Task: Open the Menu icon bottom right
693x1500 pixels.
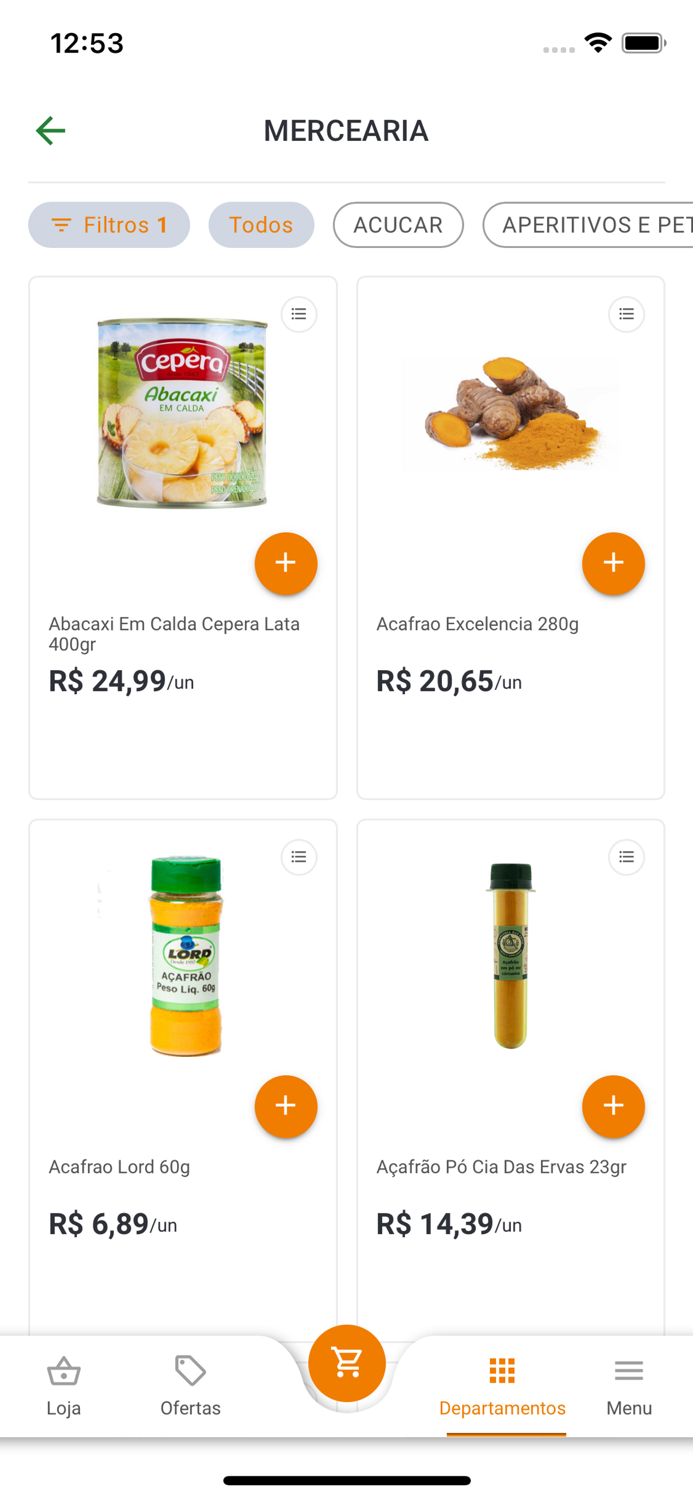Action: 628,1385
